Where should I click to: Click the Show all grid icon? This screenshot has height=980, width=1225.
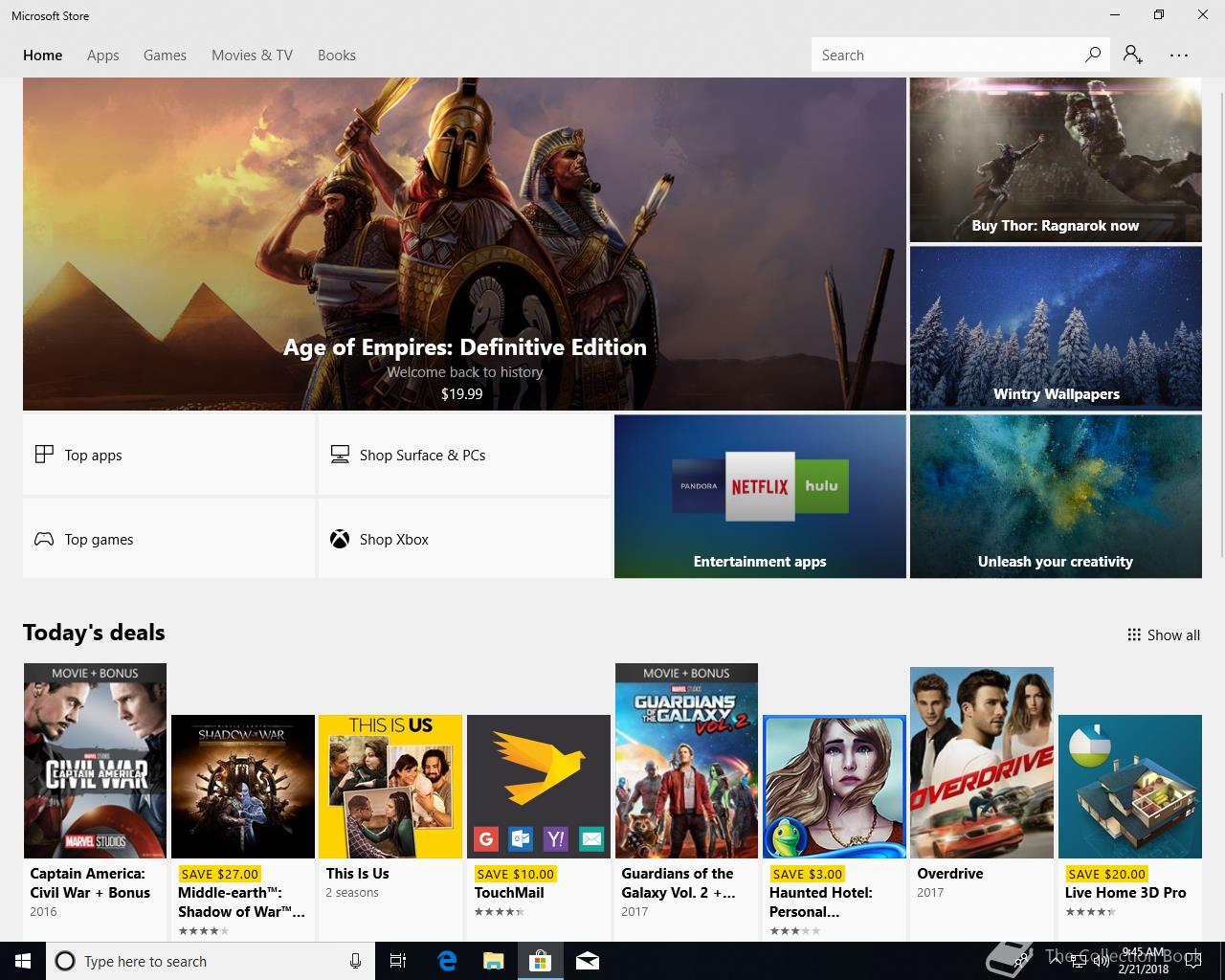(x=1134, y=635)
